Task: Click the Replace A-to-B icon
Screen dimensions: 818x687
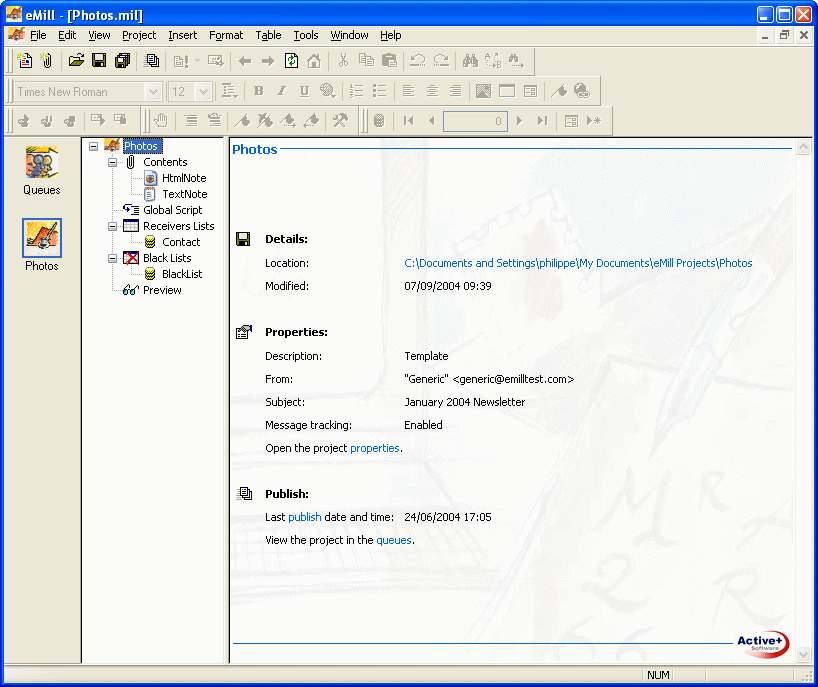Action: (x=493, y=61)
